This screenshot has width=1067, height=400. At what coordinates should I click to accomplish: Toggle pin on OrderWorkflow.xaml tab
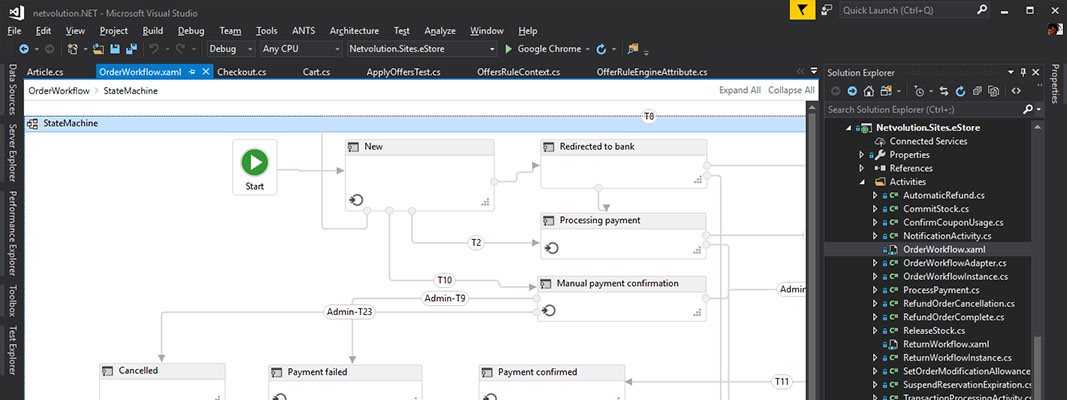click(192, 72)
